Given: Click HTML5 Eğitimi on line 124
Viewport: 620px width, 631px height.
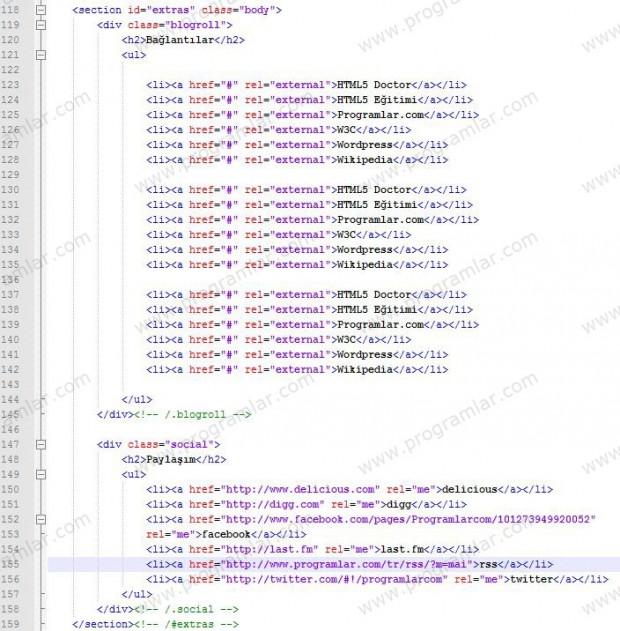Looking at the screenshot, I should (x=377, y=100).
